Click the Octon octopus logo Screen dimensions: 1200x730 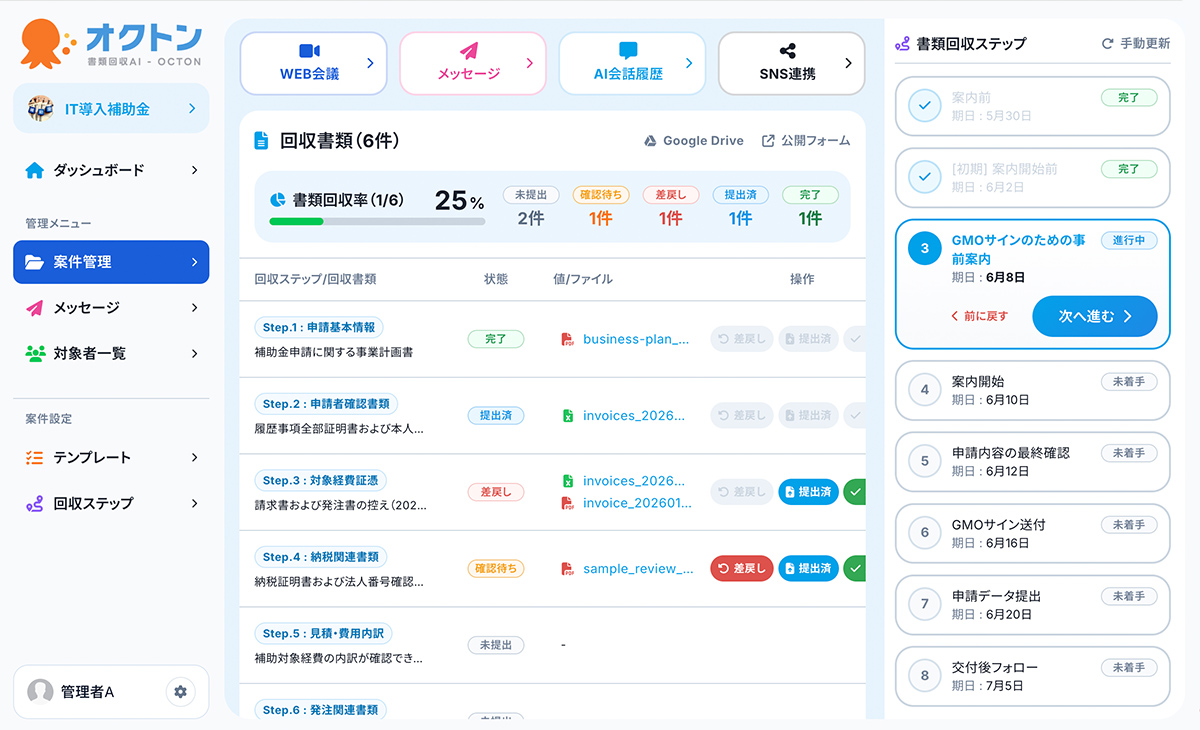47,44
